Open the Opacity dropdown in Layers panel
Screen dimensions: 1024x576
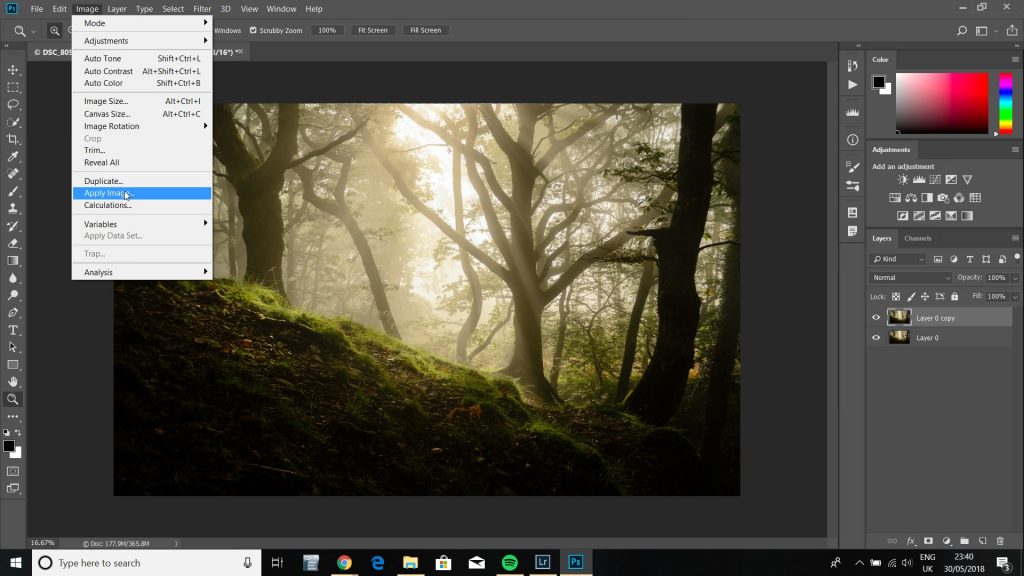tap(1015, 277)
